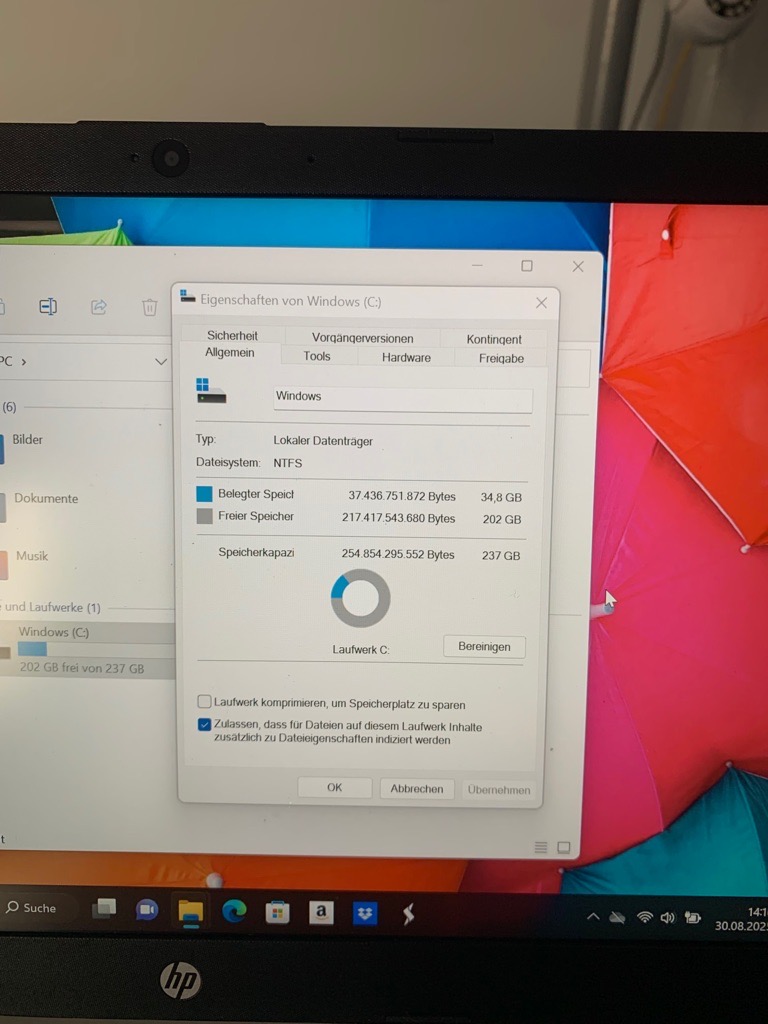
Task: Switch Explorer to large thumbnails view icon
Action: (x=564, y=848)
